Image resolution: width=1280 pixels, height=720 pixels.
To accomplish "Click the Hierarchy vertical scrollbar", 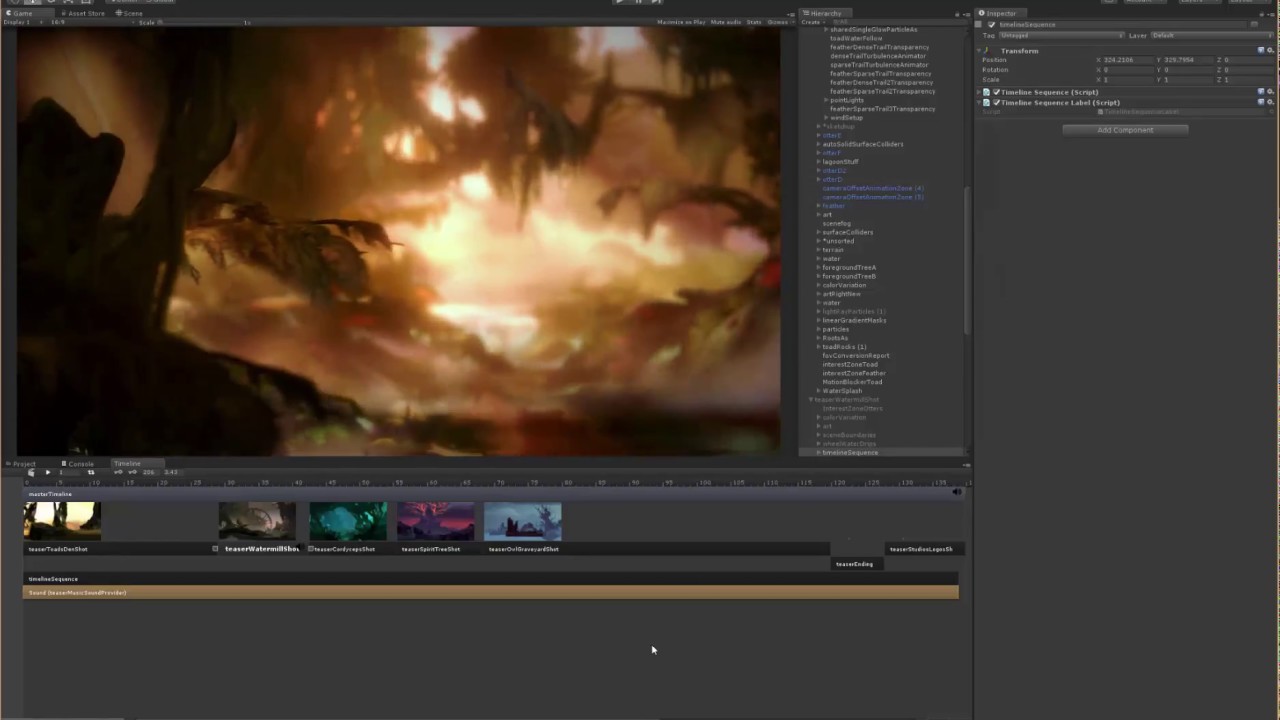I will tap(965, 260).
